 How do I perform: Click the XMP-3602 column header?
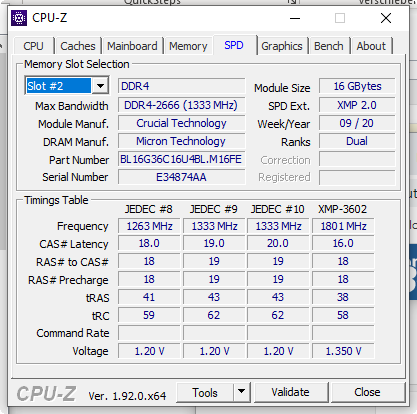tap(343, 209)
